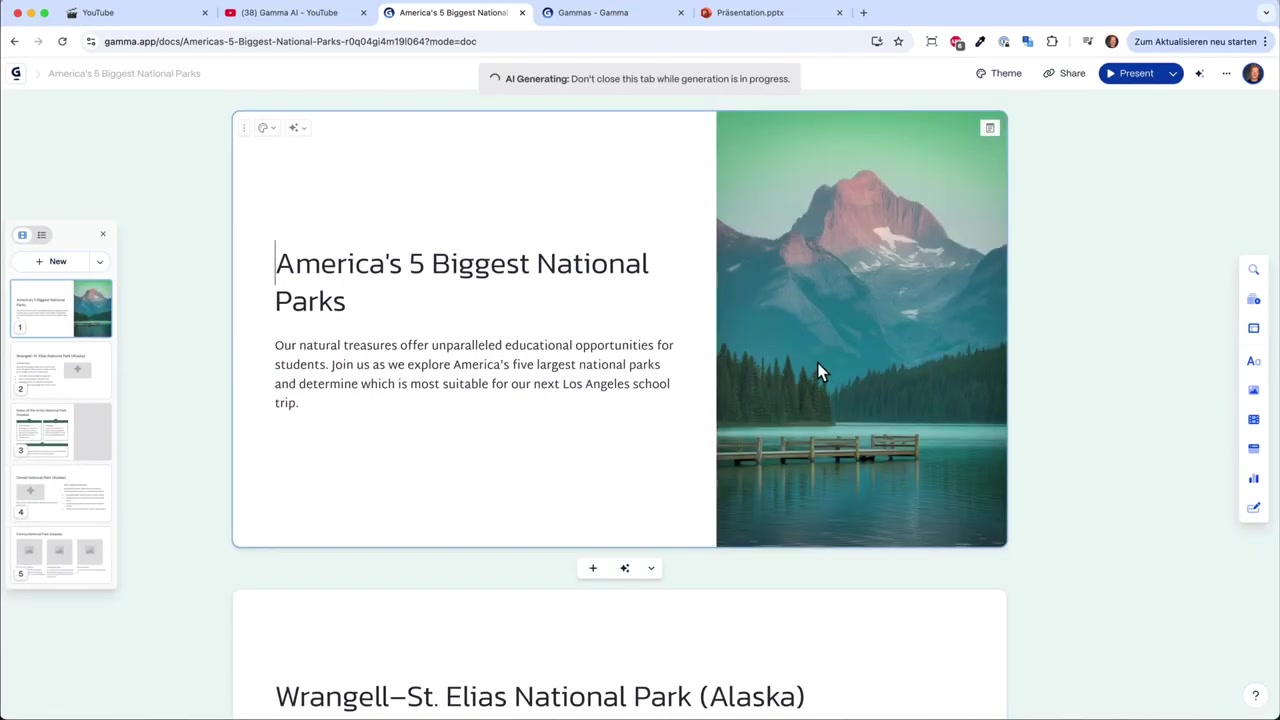Open the search tool in right sidebar
The image size is (1280, 720).
click(1253, 270)
